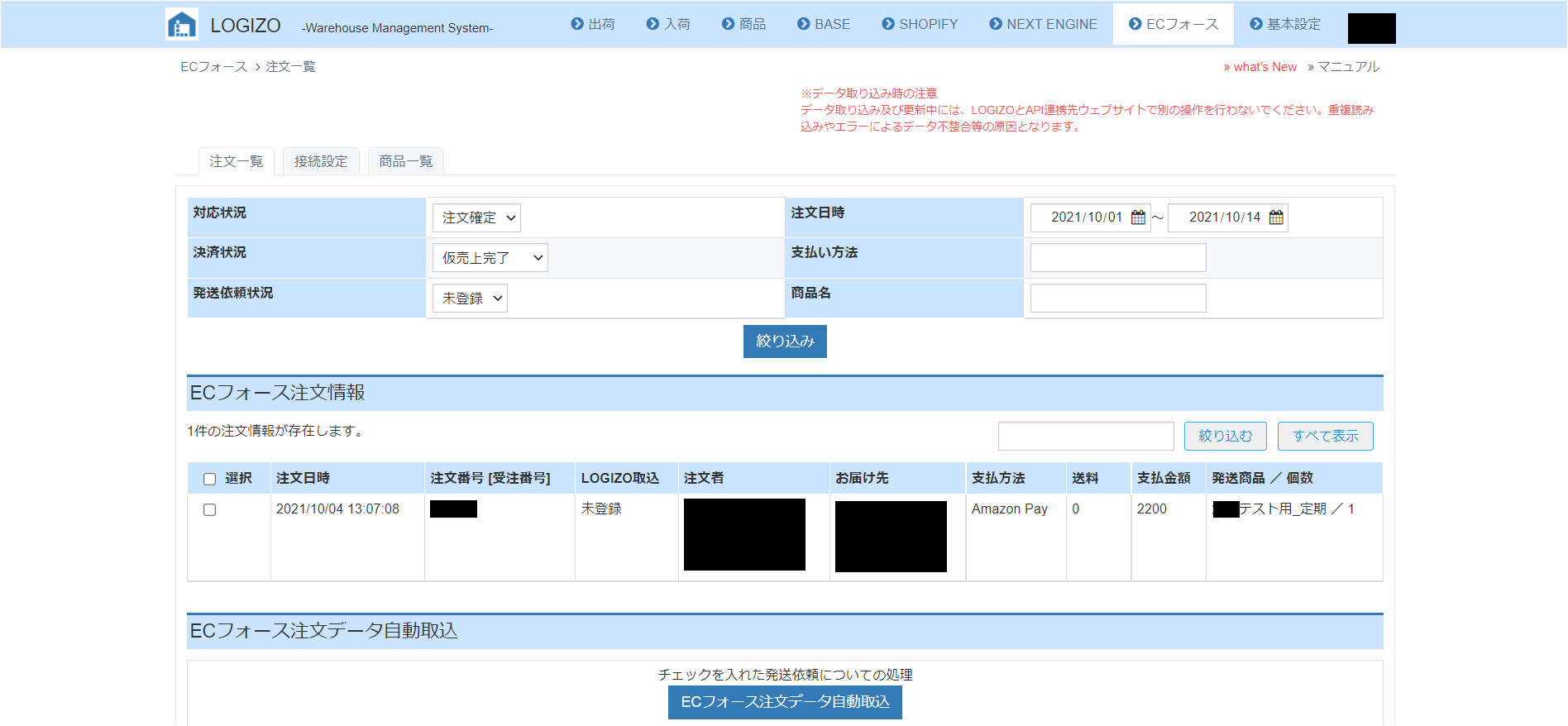Open the 入荷 menu
1568x726 pixels.
[x=668, y=24]
